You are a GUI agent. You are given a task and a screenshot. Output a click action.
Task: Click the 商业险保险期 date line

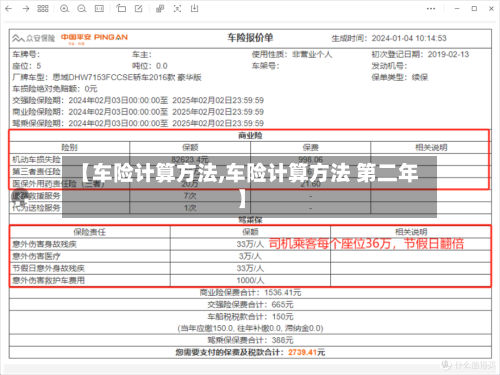(x=138, y=112)
